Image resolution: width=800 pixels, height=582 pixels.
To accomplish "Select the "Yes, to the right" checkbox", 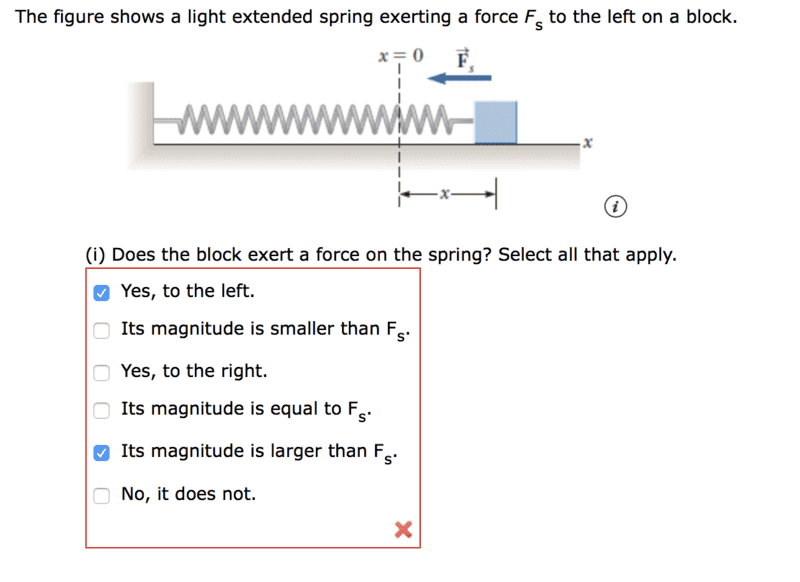I will [101, 372].
